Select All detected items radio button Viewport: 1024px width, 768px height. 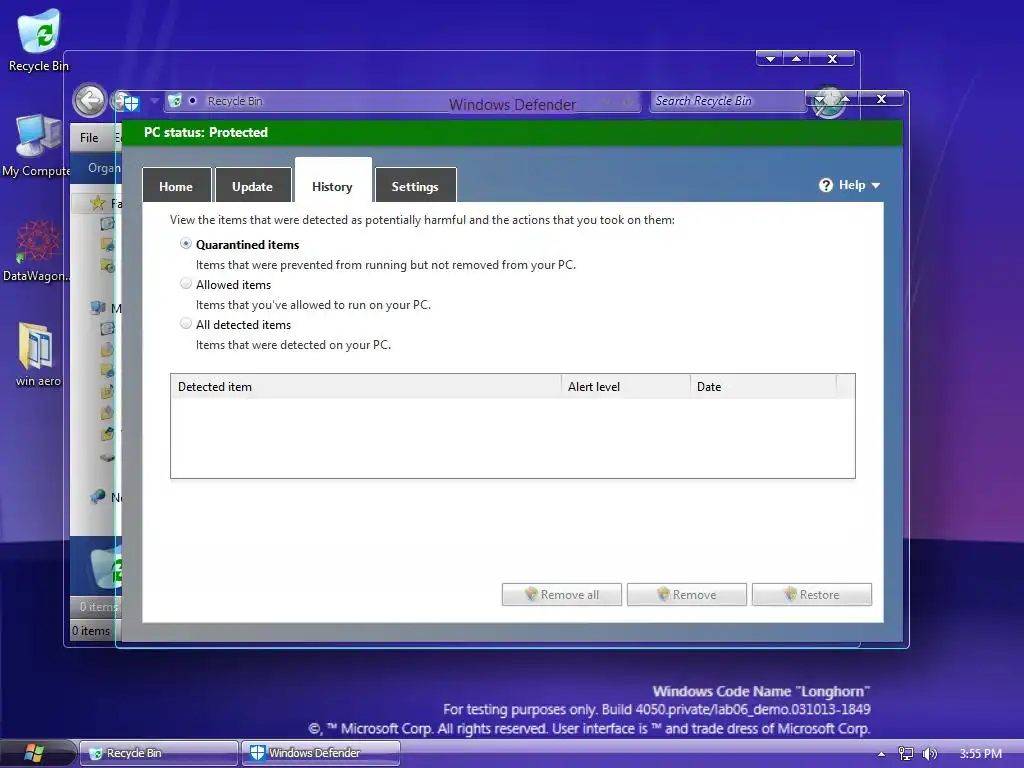point(186,323)
